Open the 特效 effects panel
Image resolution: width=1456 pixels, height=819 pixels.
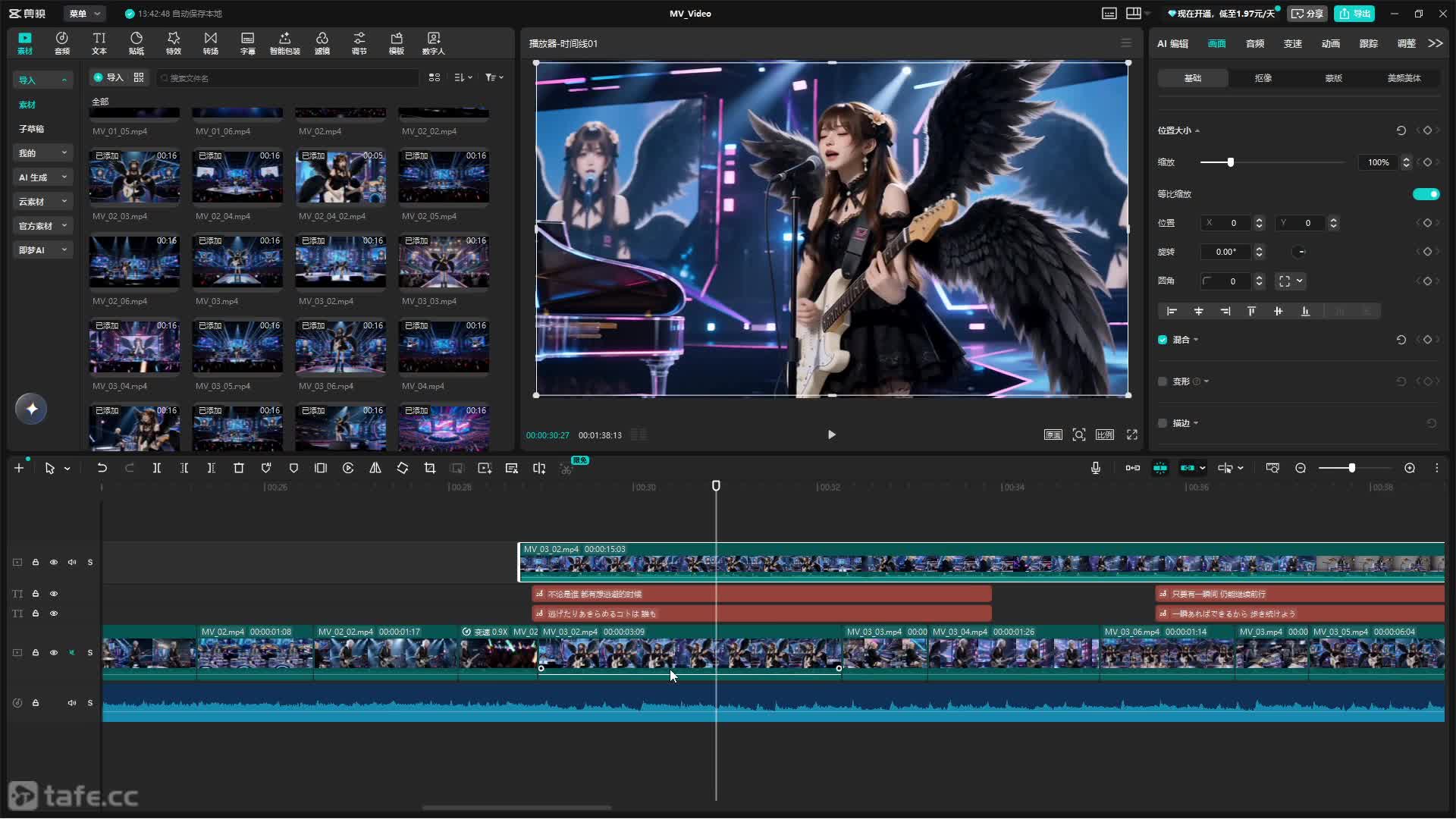coord(174,43)
